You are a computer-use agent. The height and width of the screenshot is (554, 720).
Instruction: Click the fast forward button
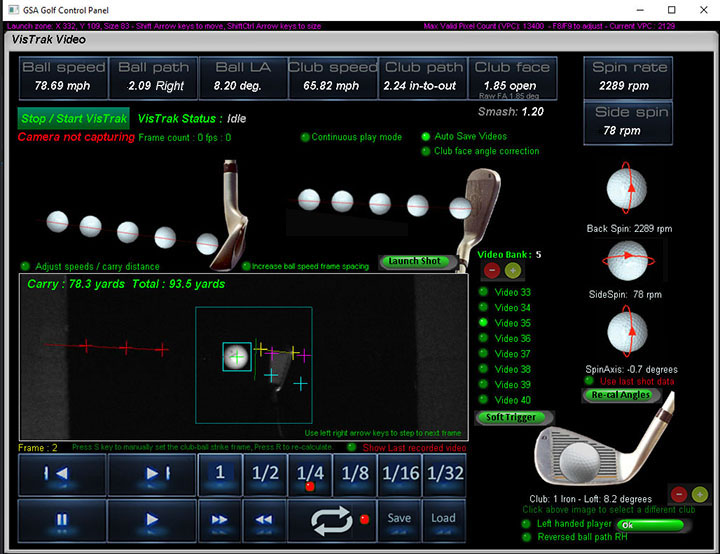pos(218,519)
